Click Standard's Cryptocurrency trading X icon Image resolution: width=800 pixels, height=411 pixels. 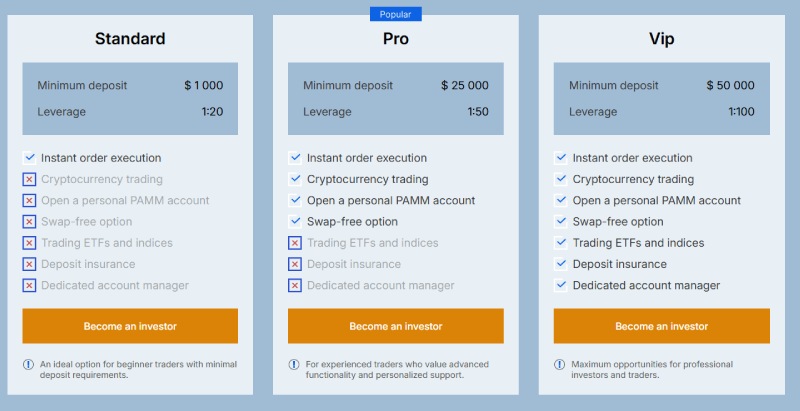coord(29,180)
